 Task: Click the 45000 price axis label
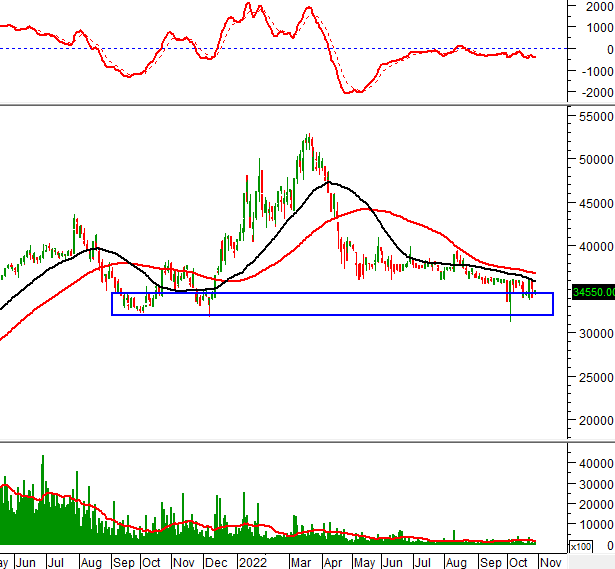593,204
